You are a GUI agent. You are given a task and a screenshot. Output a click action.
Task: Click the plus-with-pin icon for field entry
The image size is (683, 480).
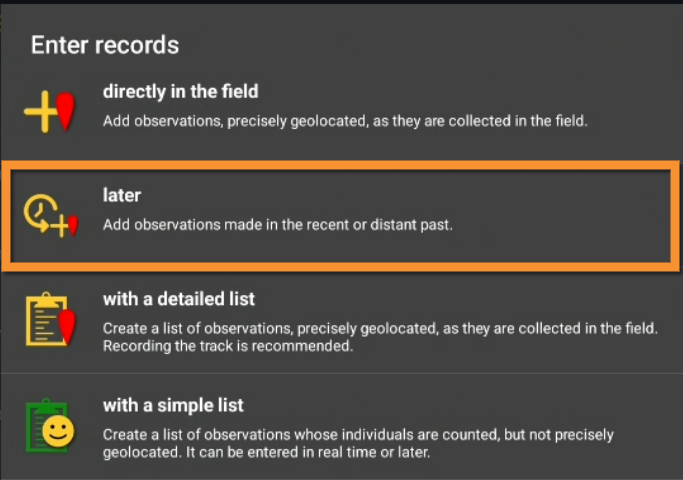coord(50,111)
